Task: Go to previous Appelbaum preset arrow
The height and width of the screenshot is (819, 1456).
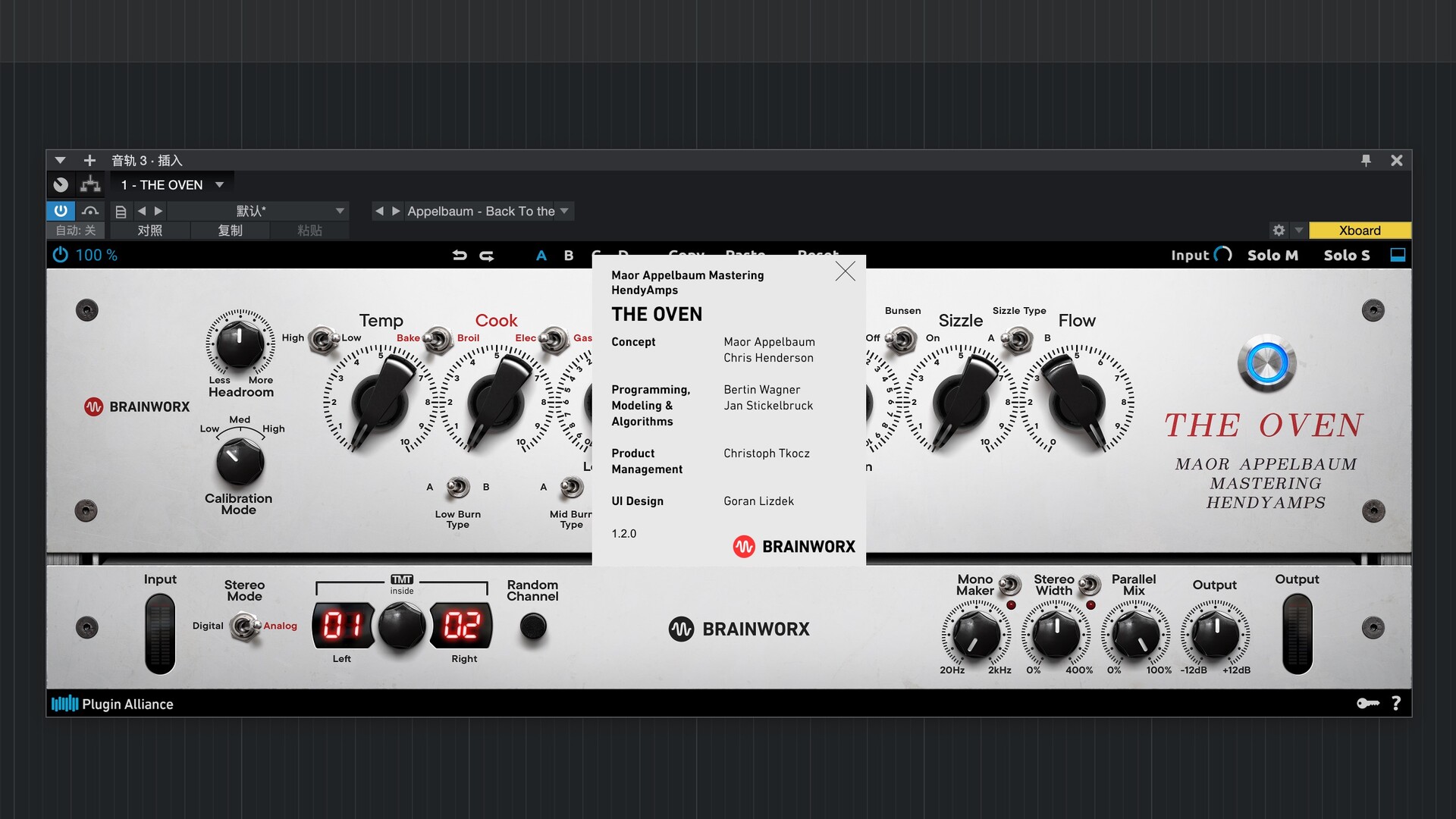Action: [379, 211]
